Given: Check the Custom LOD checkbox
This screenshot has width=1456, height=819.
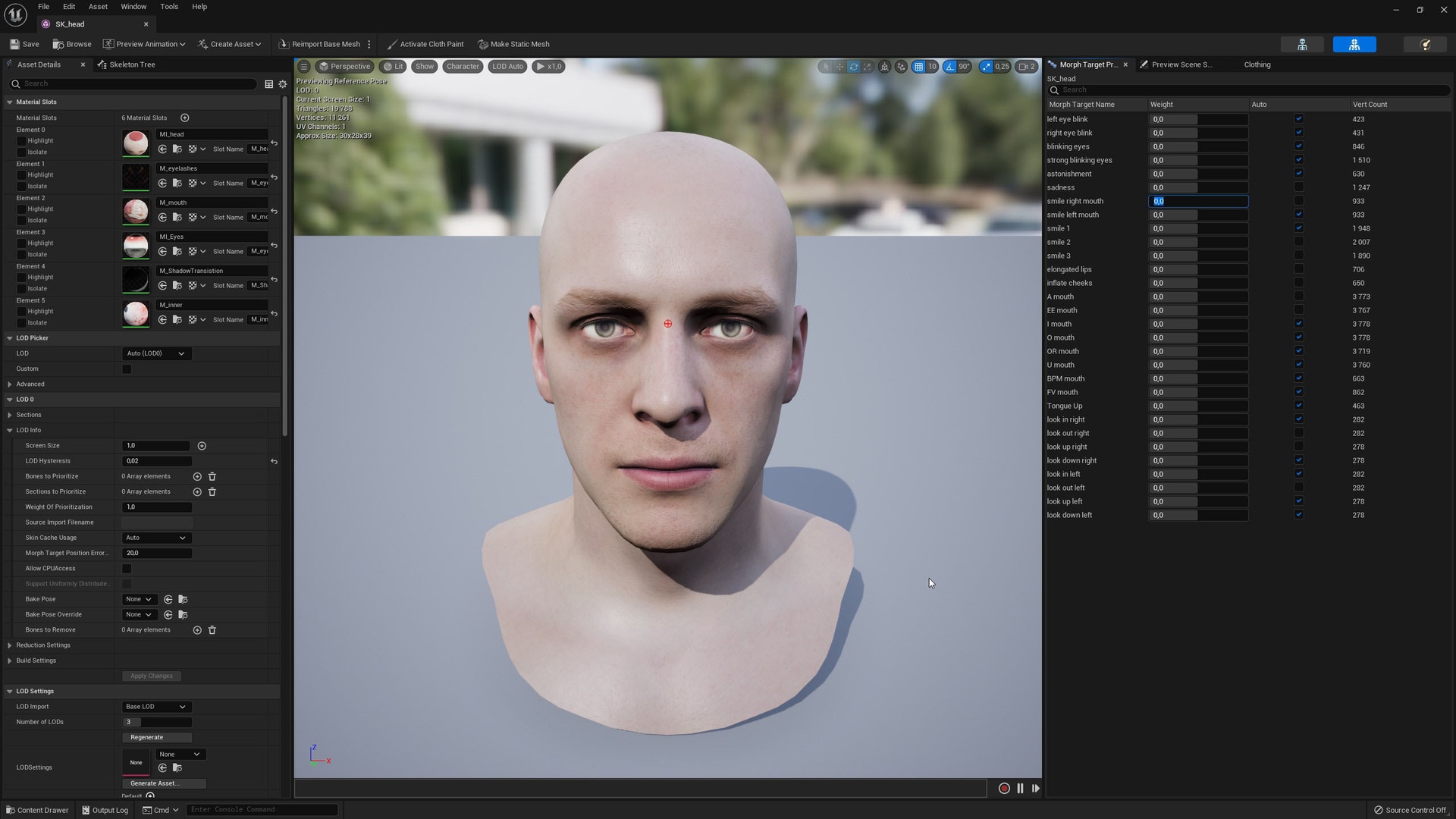Looking at the screenshot, I should (x=127, y=369).
